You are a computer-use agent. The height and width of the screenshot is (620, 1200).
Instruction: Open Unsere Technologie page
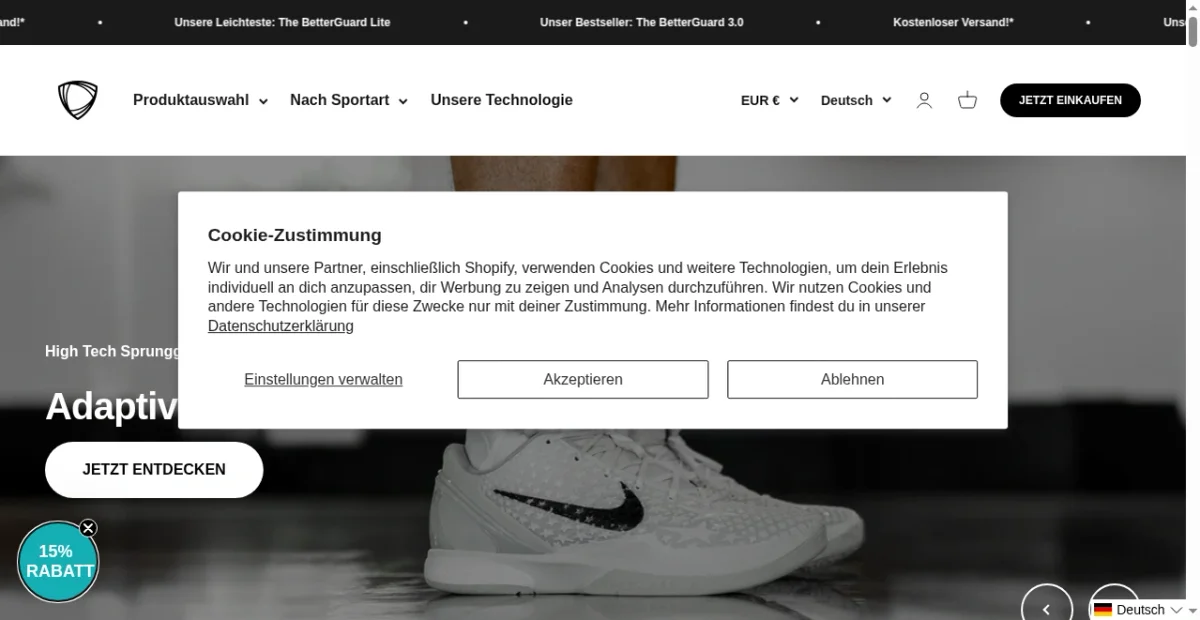tap(502, 100)
